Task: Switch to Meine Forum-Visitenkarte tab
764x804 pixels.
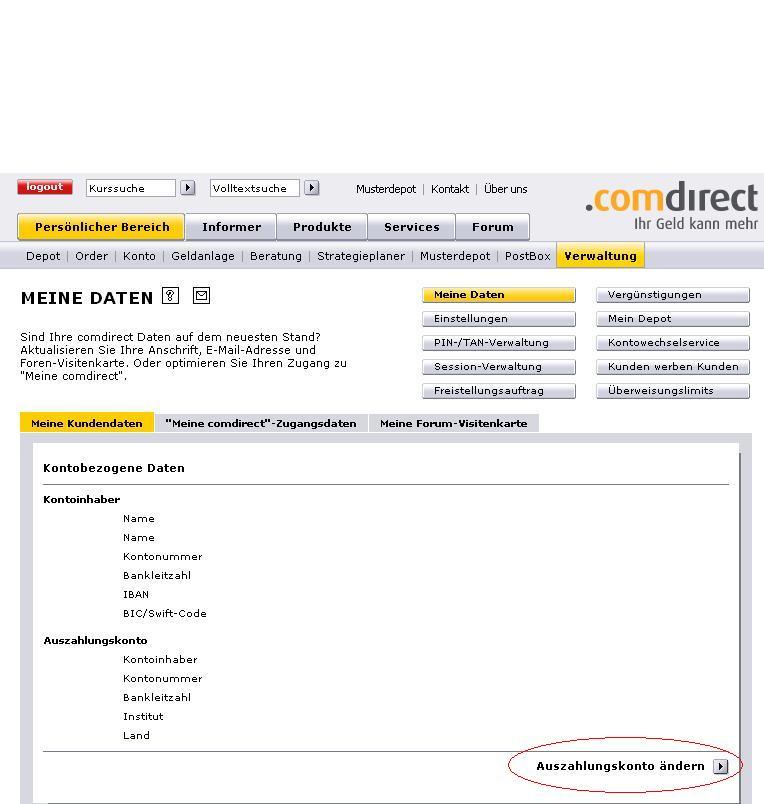Action: click(454, 424)
